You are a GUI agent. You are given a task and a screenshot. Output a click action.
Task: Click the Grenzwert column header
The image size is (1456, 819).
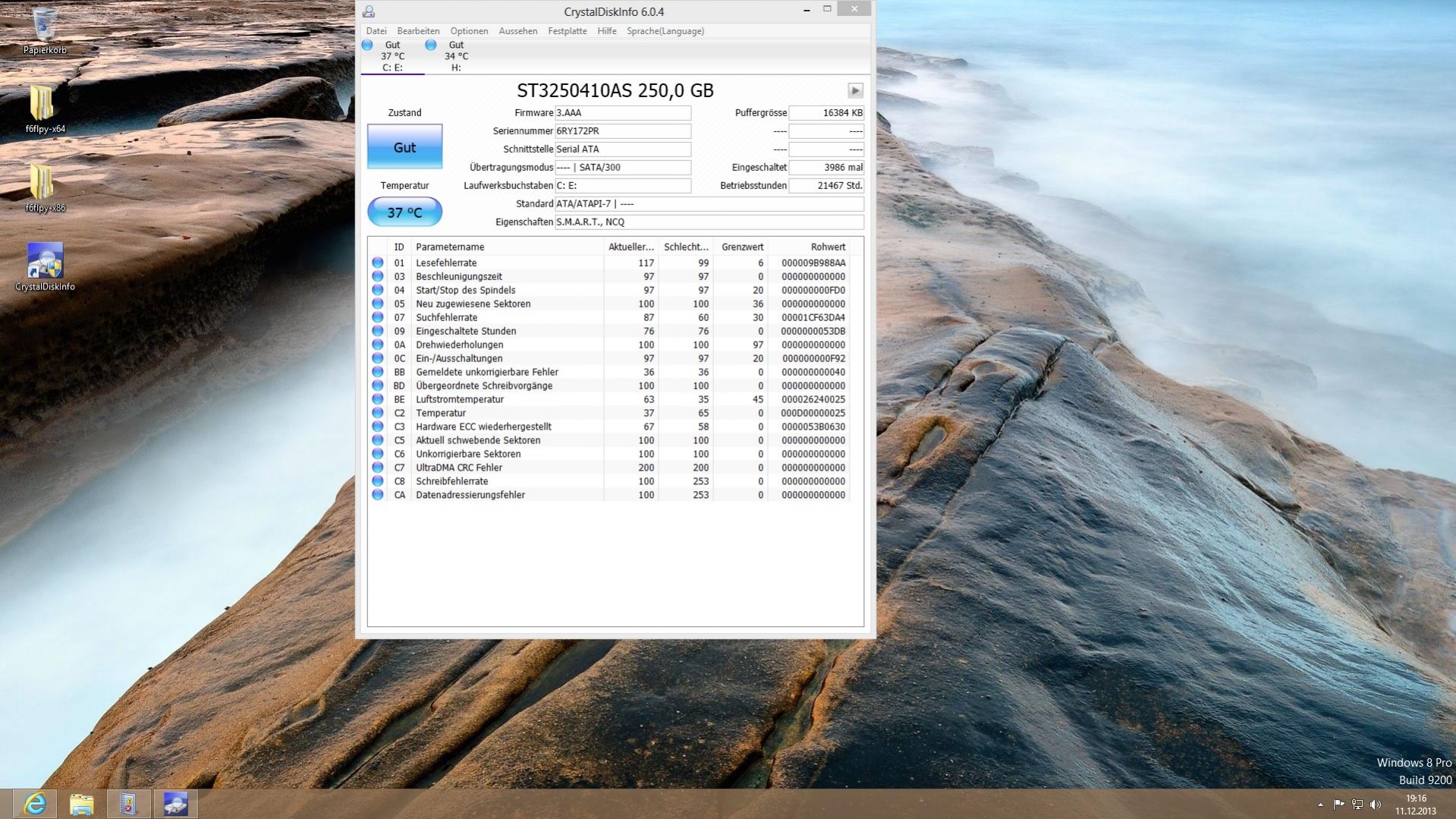pos(741,247)
